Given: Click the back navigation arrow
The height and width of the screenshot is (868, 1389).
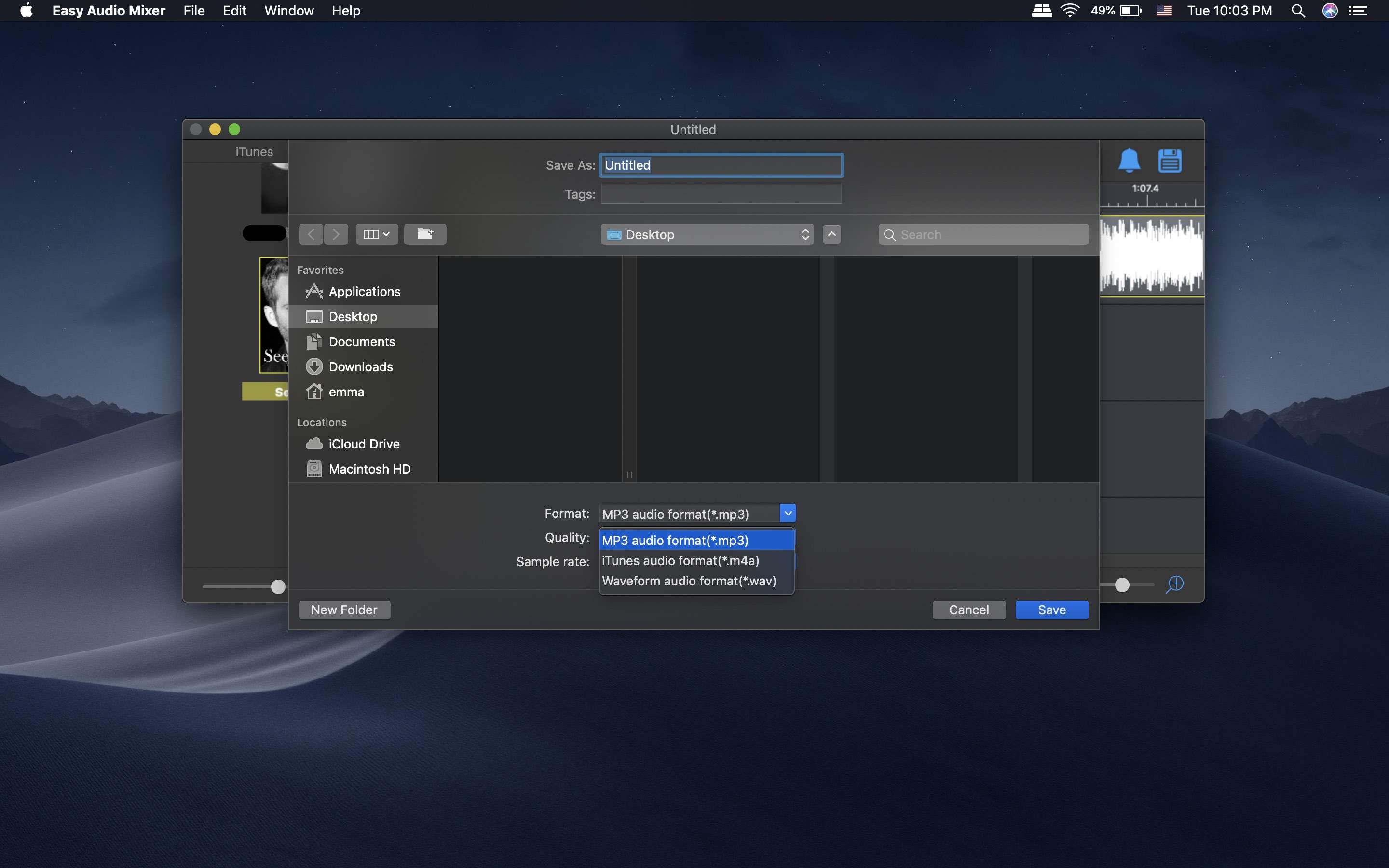Looking at the screenshot, I should coord(311,234).
